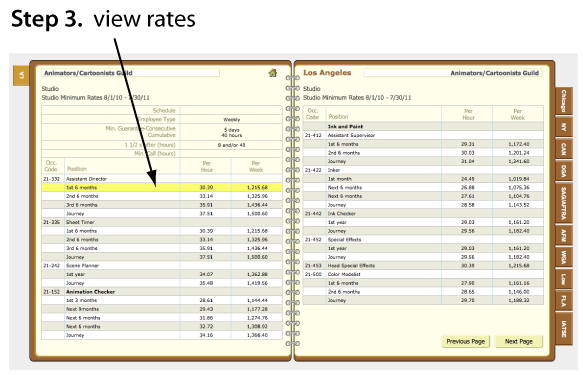This screenshot has width=583, height=375.
Task: Click the 1,177.28 weekly rate
Action: pyautogui.click(x=257, y=309)
